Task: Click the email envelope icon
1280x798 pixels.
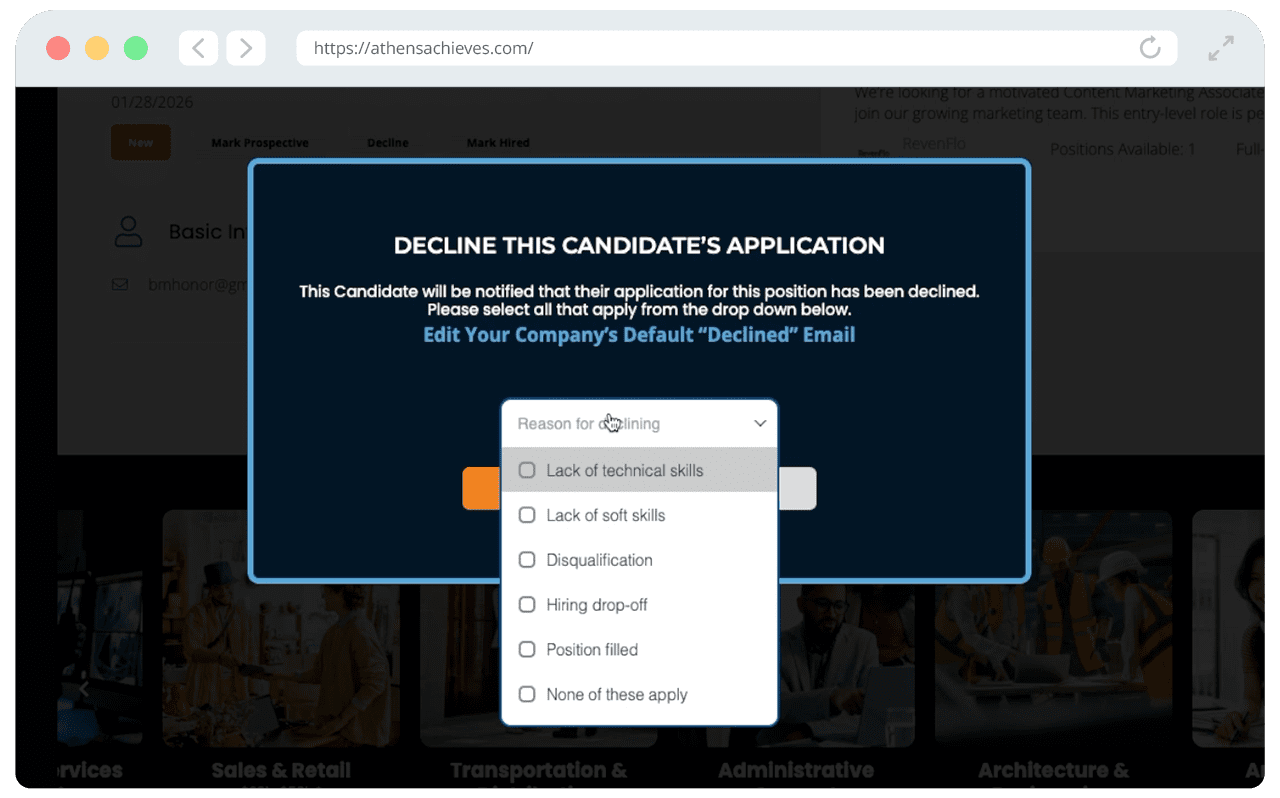Action: coord(120,284)
